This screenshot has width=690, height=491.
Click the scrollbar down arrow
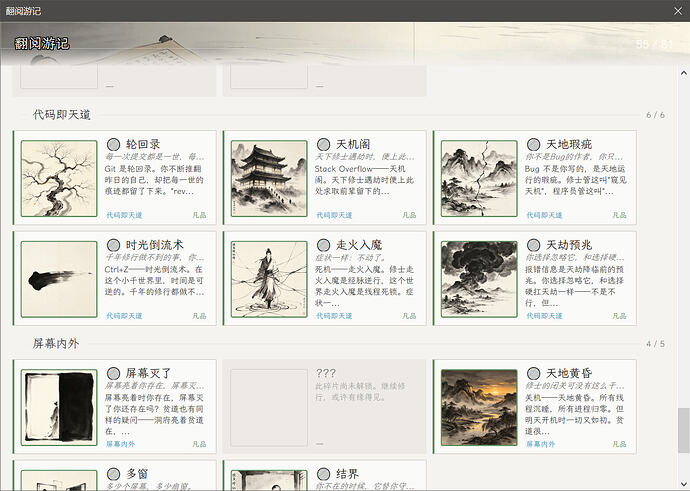(x=683, y=484)
